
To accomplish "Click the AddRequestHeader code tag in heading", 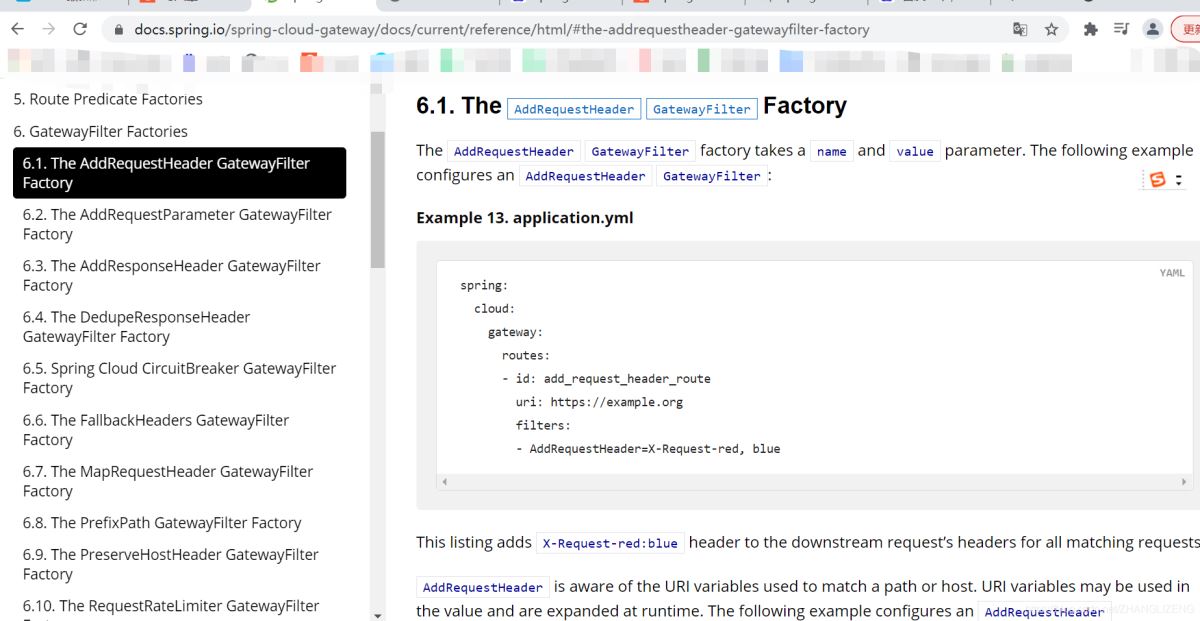I will click(x=574, y=109).
